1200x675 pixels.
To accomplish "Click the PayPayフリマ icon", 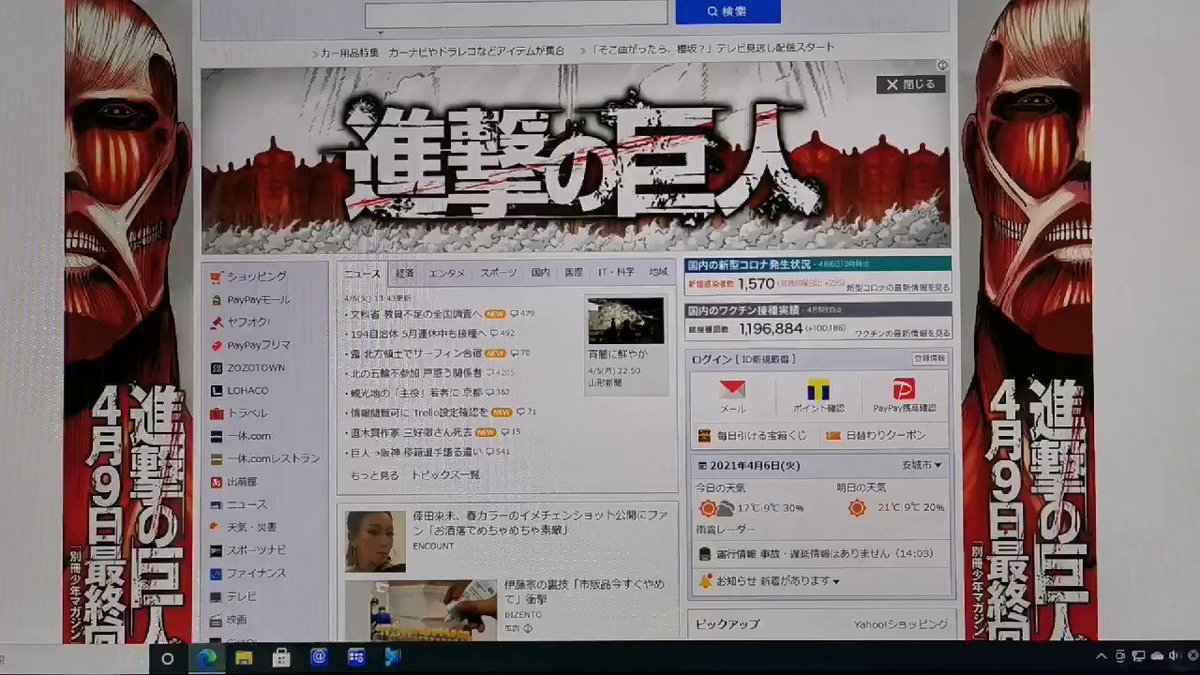I will click(215, 345).
